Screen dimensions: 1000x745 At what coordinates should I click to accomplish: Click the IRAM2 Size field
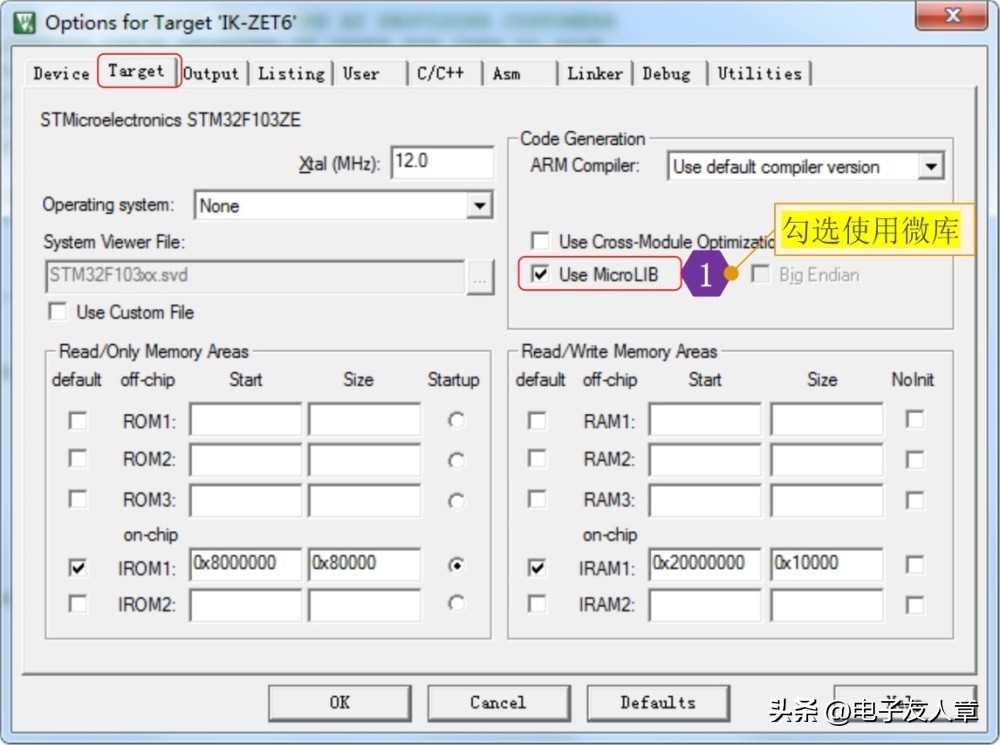pos(827,605)
